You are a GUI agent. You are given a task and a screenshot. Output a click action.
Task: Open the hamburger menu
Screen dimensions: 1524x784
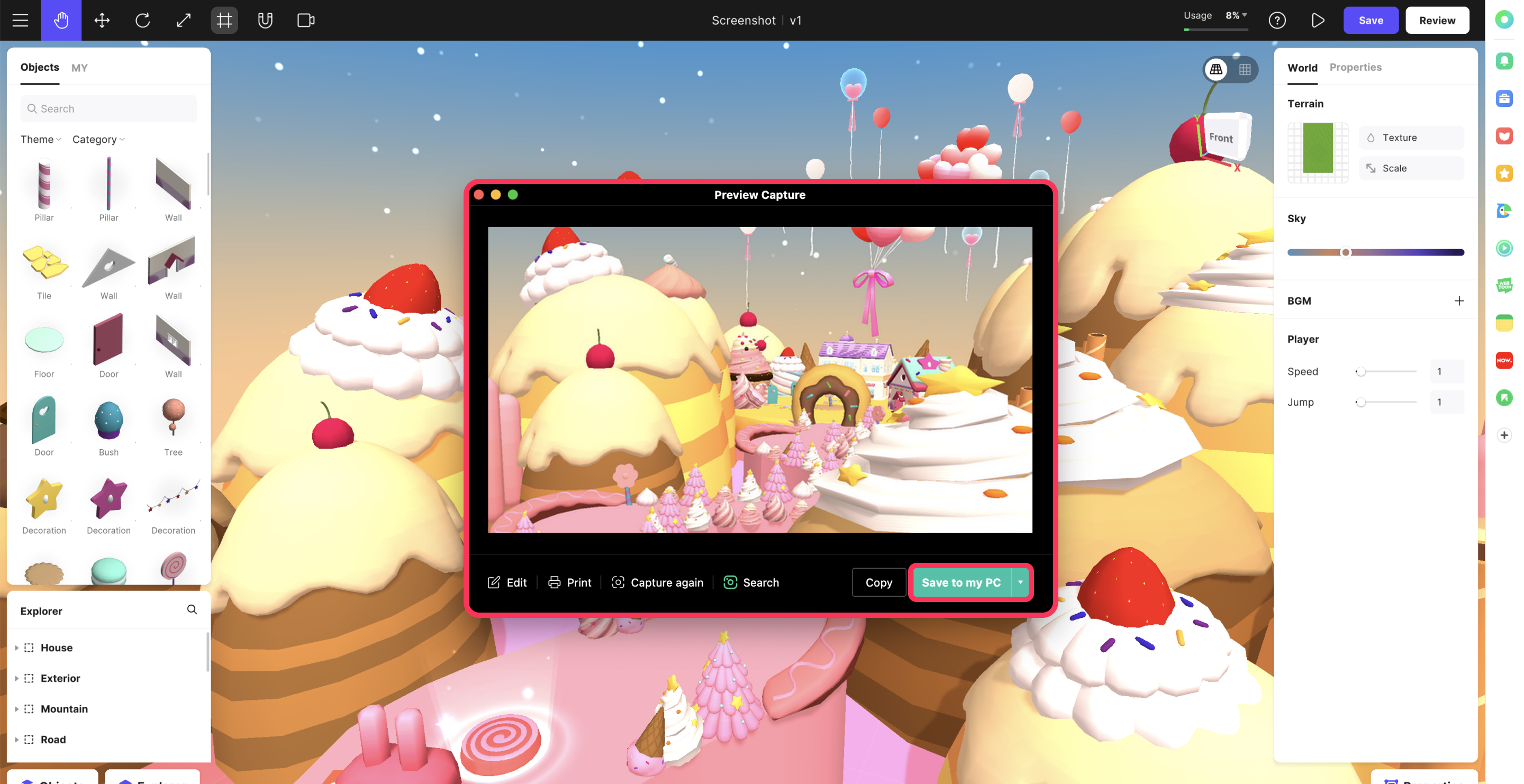pos(20,20)
